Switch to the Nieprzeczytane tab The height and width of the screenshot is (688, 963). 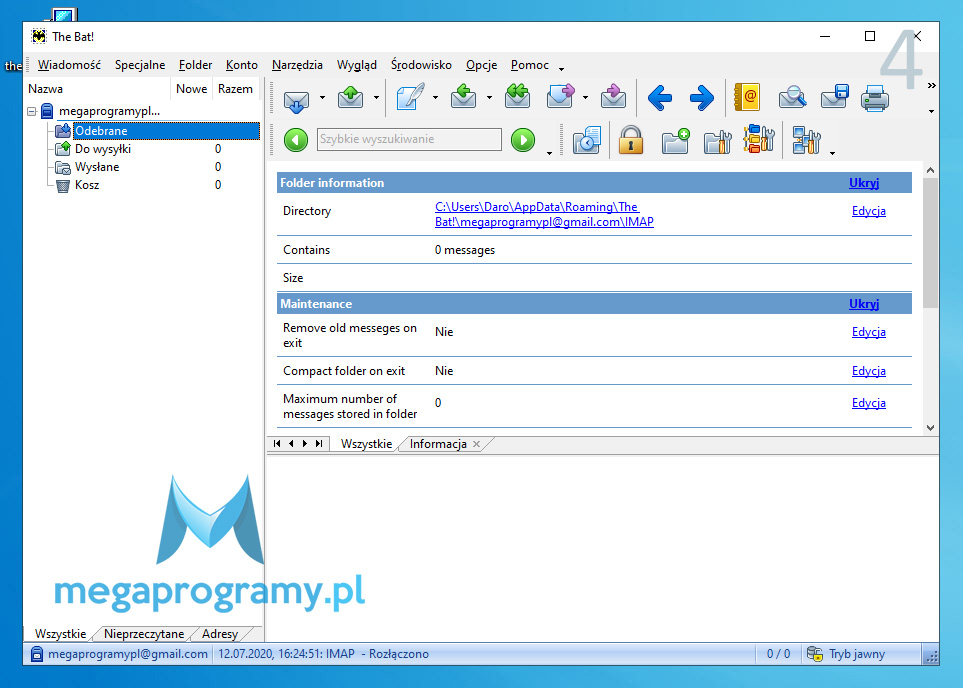pyautogui.click(x=144, y=634)
